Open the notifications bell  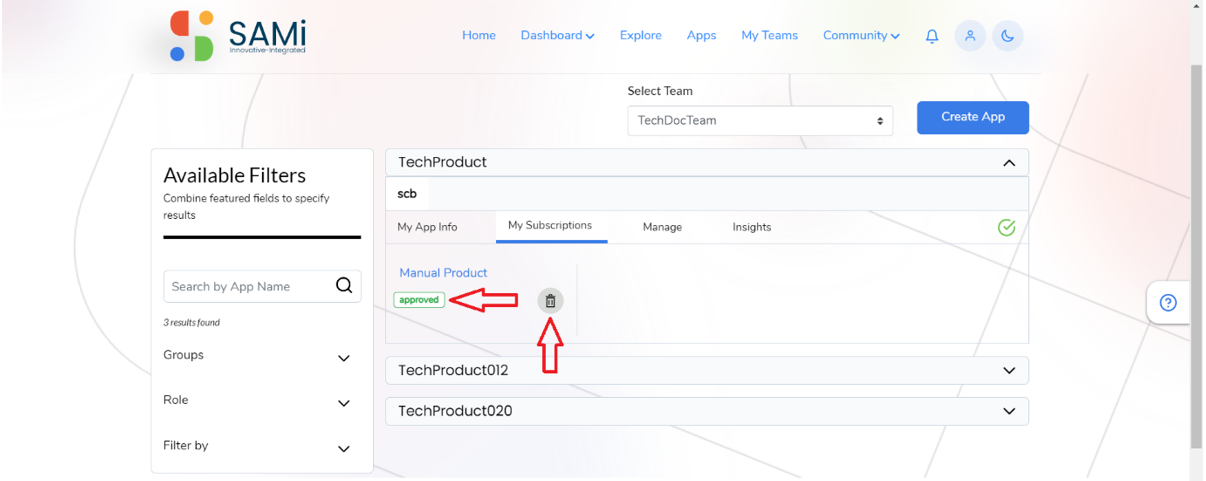coord(932,36)
